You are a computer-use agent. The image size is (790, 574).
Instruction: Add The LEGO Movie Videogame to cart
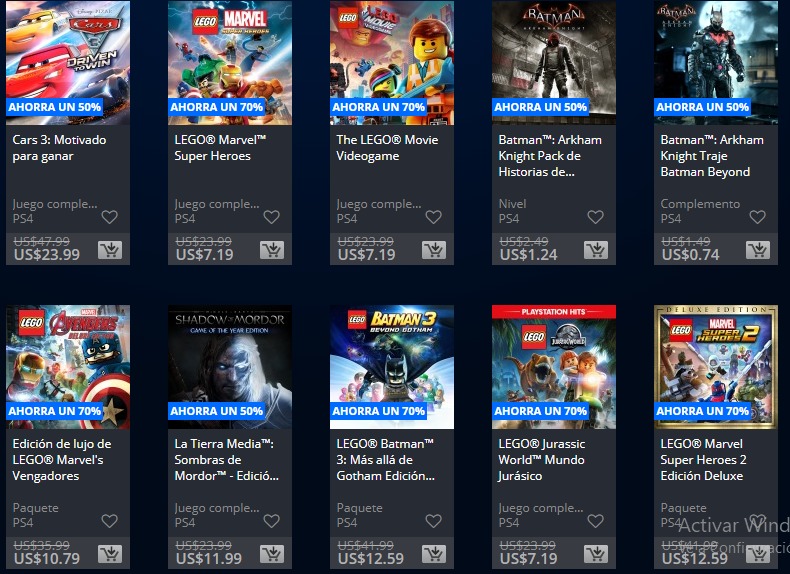(434, 250)
